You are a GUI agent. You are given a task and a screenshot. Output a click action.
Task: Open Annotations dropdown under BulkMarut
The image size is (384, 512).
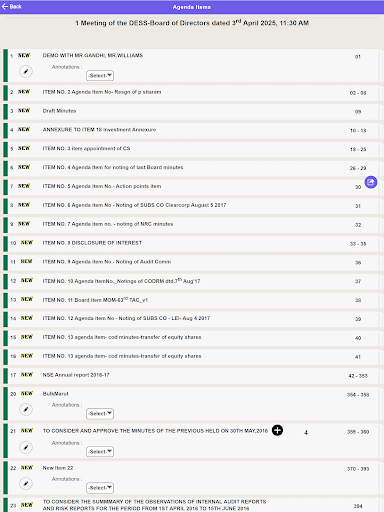pyautogui.click(x=100, y=414)
